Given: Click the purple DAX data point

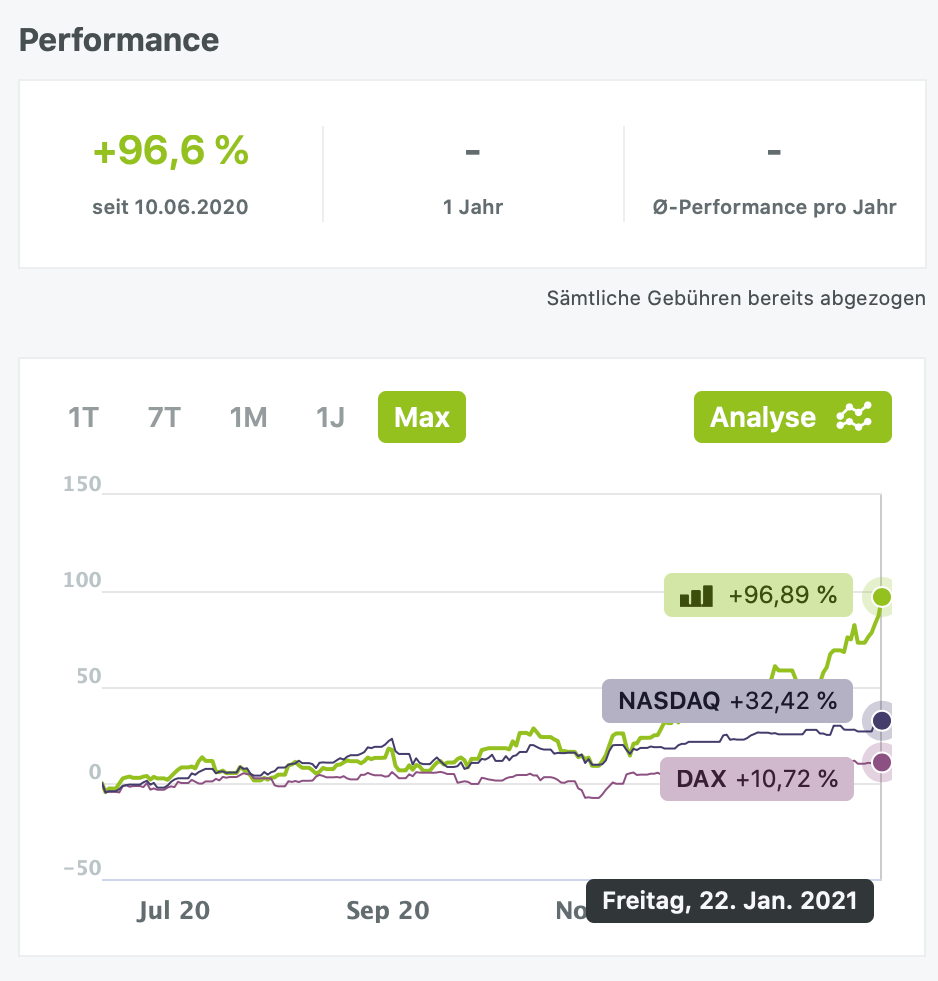Looking at the screenshot, I should pyautogui.click(x=881, y=763).
